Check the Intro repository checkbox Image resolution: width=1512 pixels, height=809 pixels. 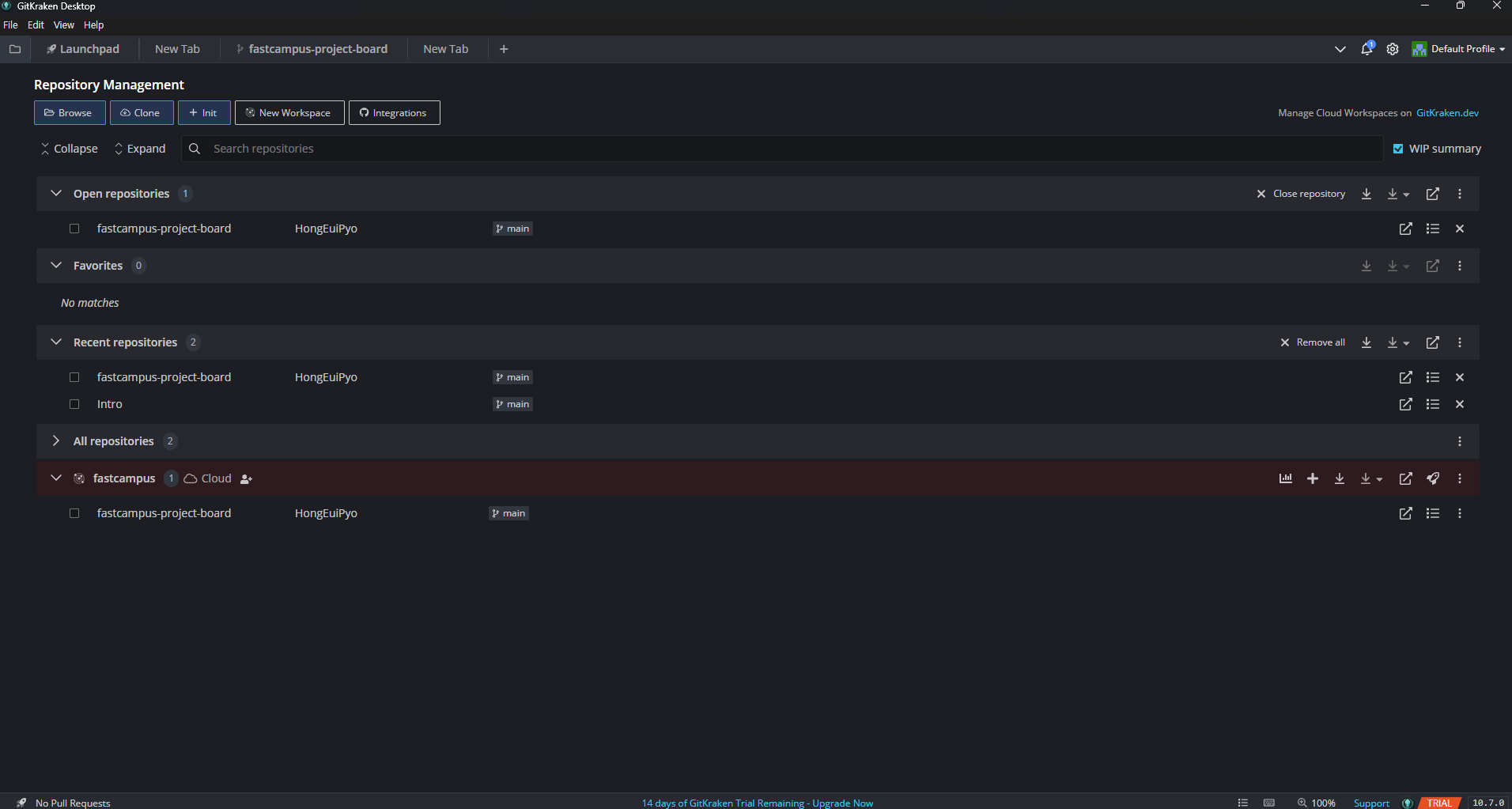pyautogui.click(x=74, y=404)
